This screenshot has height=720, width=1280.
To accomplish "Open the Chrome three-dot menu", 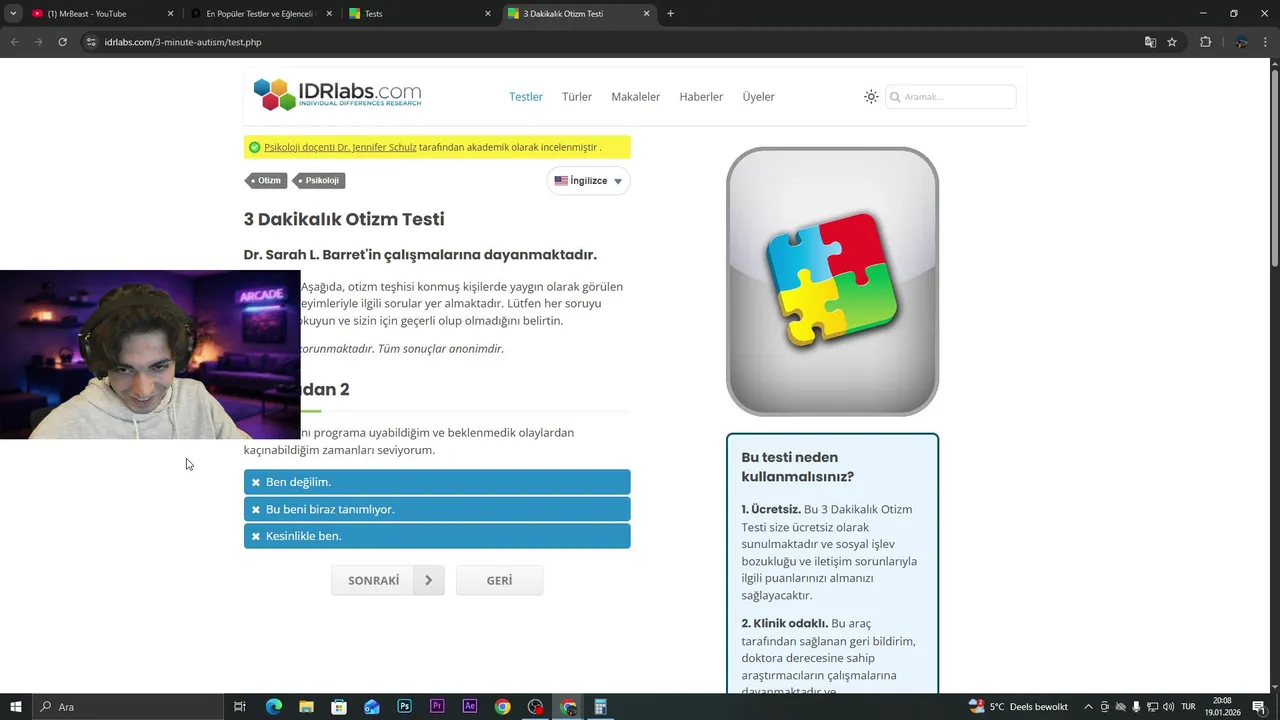I will pos(1266,42).
